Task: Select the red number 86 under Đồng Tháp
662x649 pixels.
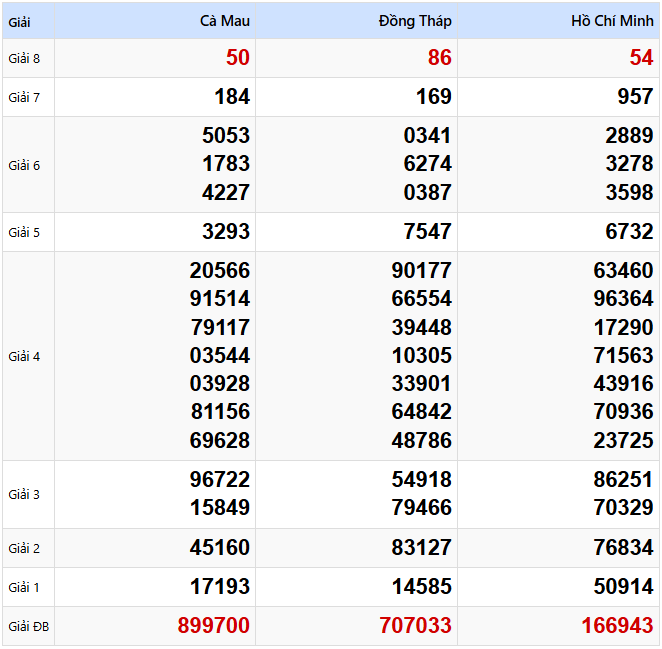Action: pyautogui.click(x=440, y=58)
